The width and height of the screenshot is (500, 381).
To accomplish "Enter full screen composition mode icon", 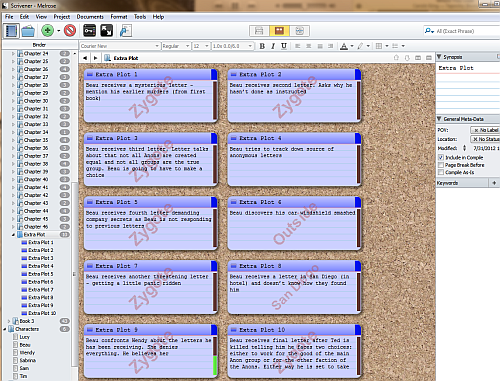I will (x=107, y=31).
